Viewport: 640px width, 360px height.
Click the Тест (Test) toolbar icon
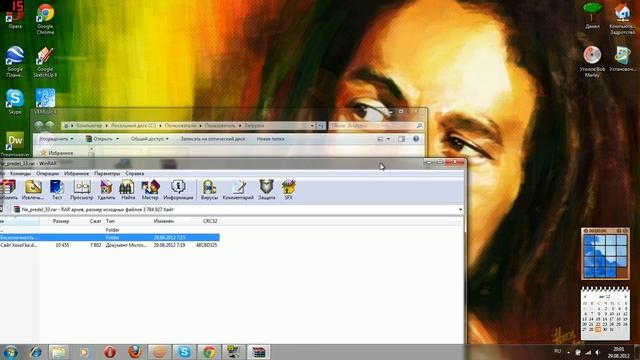[x=57, y=190]
